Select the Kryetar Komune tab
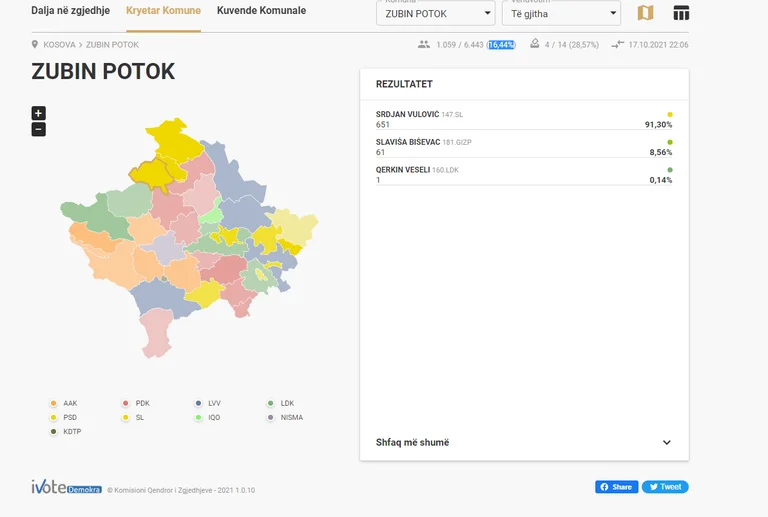 [x=163, y=10]
